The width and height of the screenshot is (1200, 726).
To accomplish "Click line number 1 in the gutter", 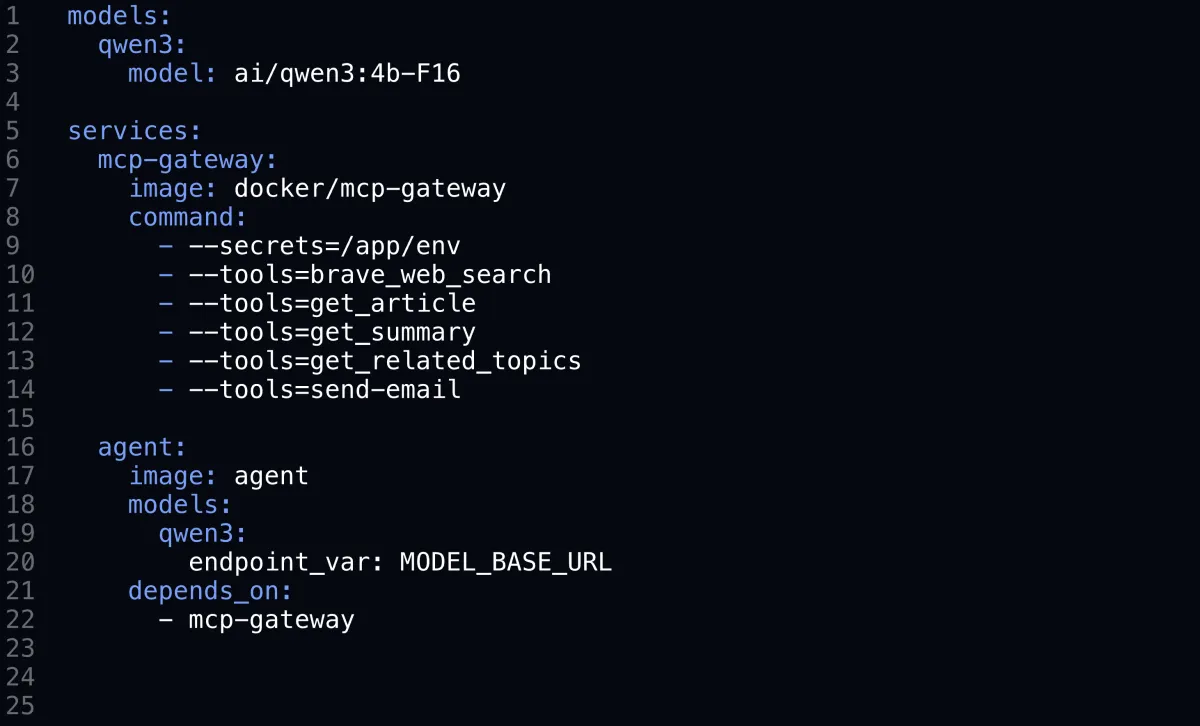I will (13, 16).
